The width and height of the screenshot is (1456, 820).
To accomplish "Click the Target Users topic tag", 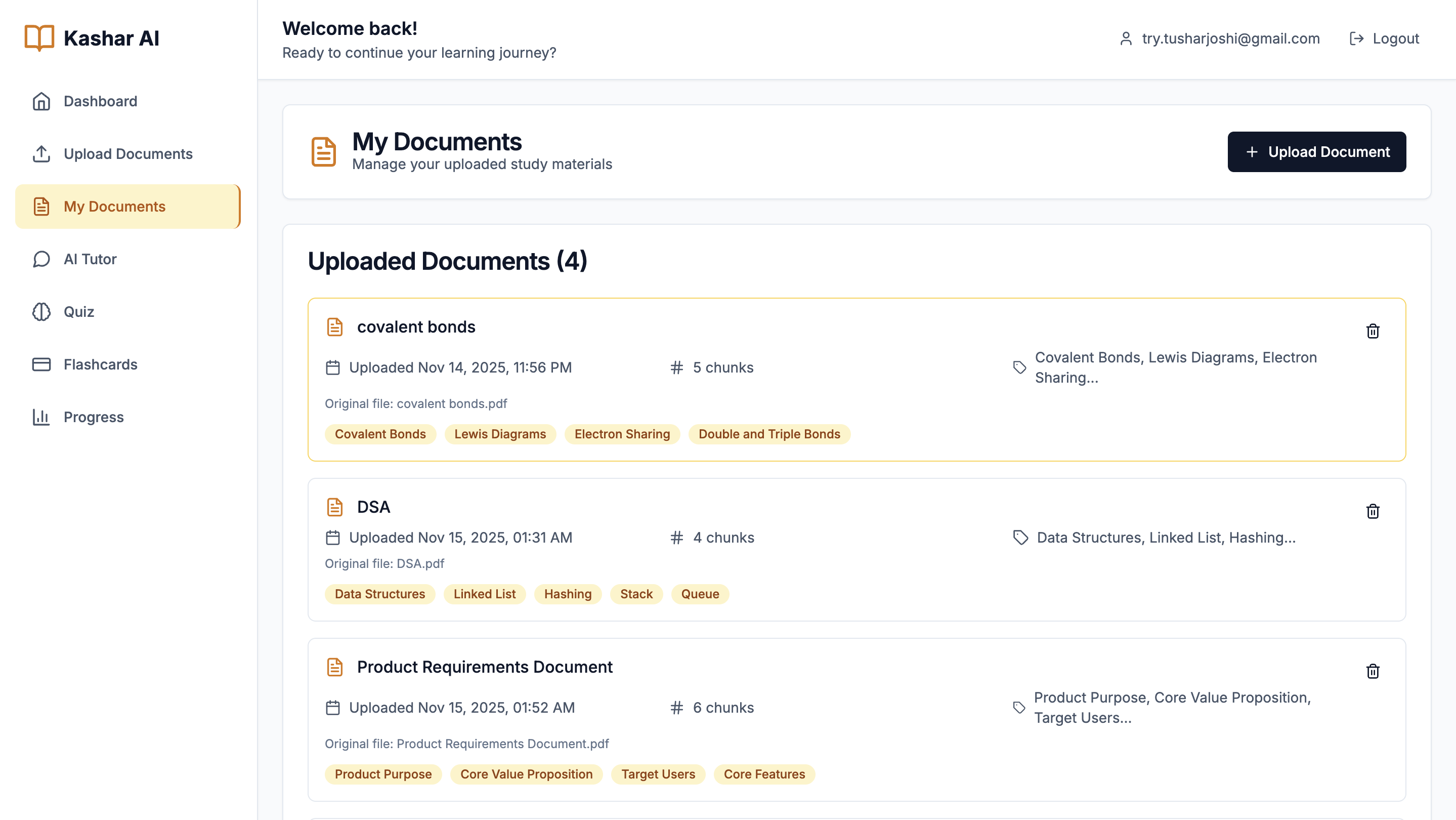I will pyautogui.click(x=659, y=775).
